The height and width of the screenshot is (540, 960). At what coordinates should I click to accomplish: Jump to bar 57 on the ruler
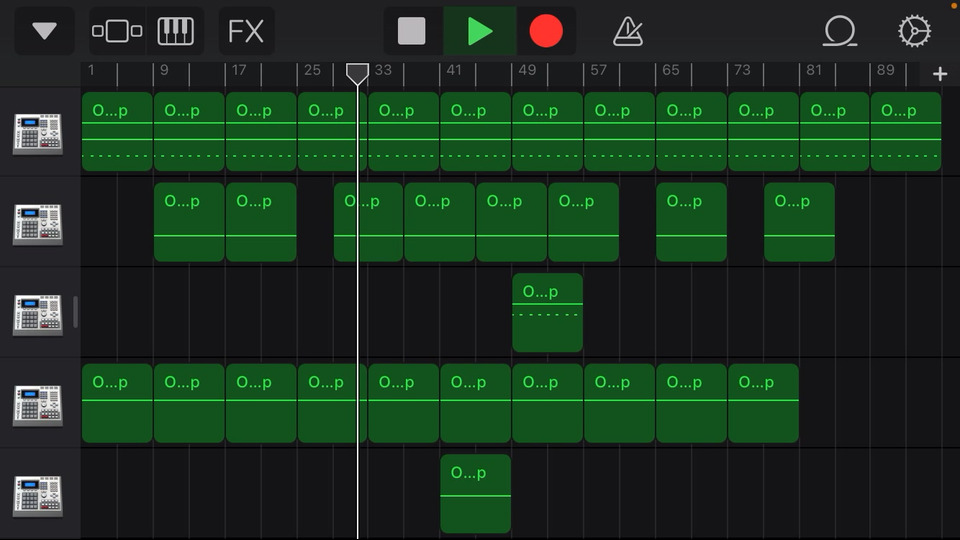598,70
